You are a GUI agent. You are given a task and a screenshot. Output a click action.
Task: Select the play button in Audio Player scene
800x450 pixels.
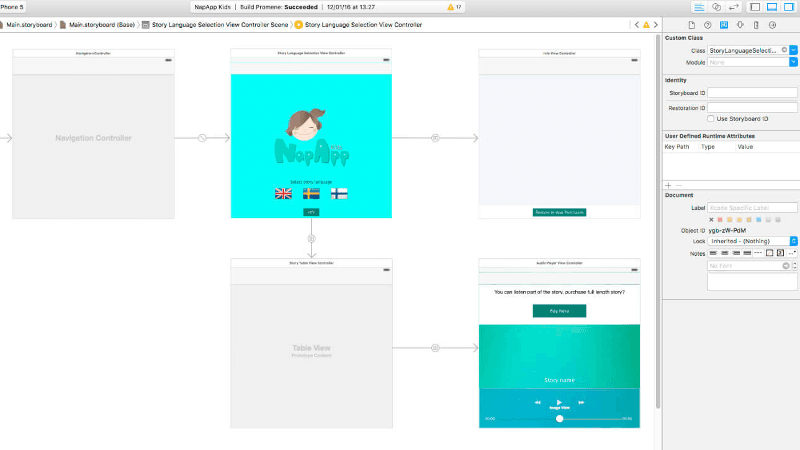559,402
